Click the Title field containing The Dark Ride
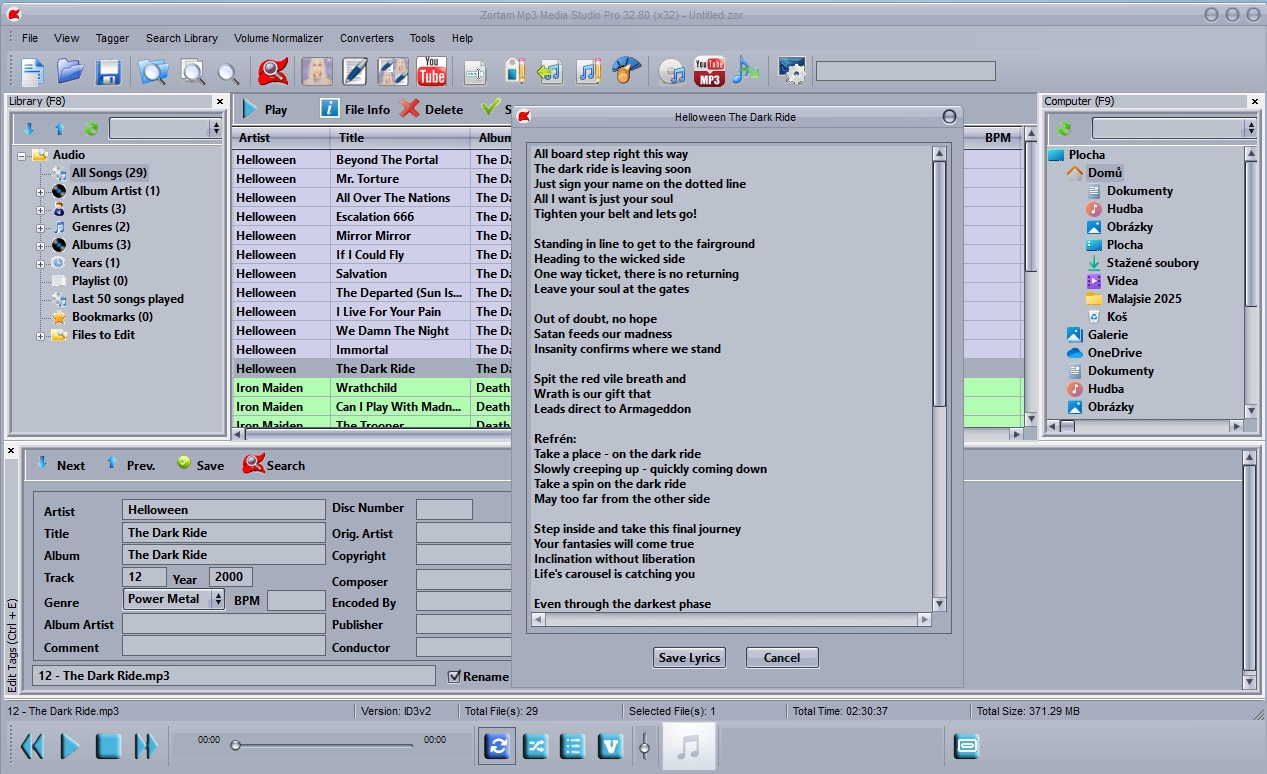Screen dimensions: 1267x774 point(224,533)
